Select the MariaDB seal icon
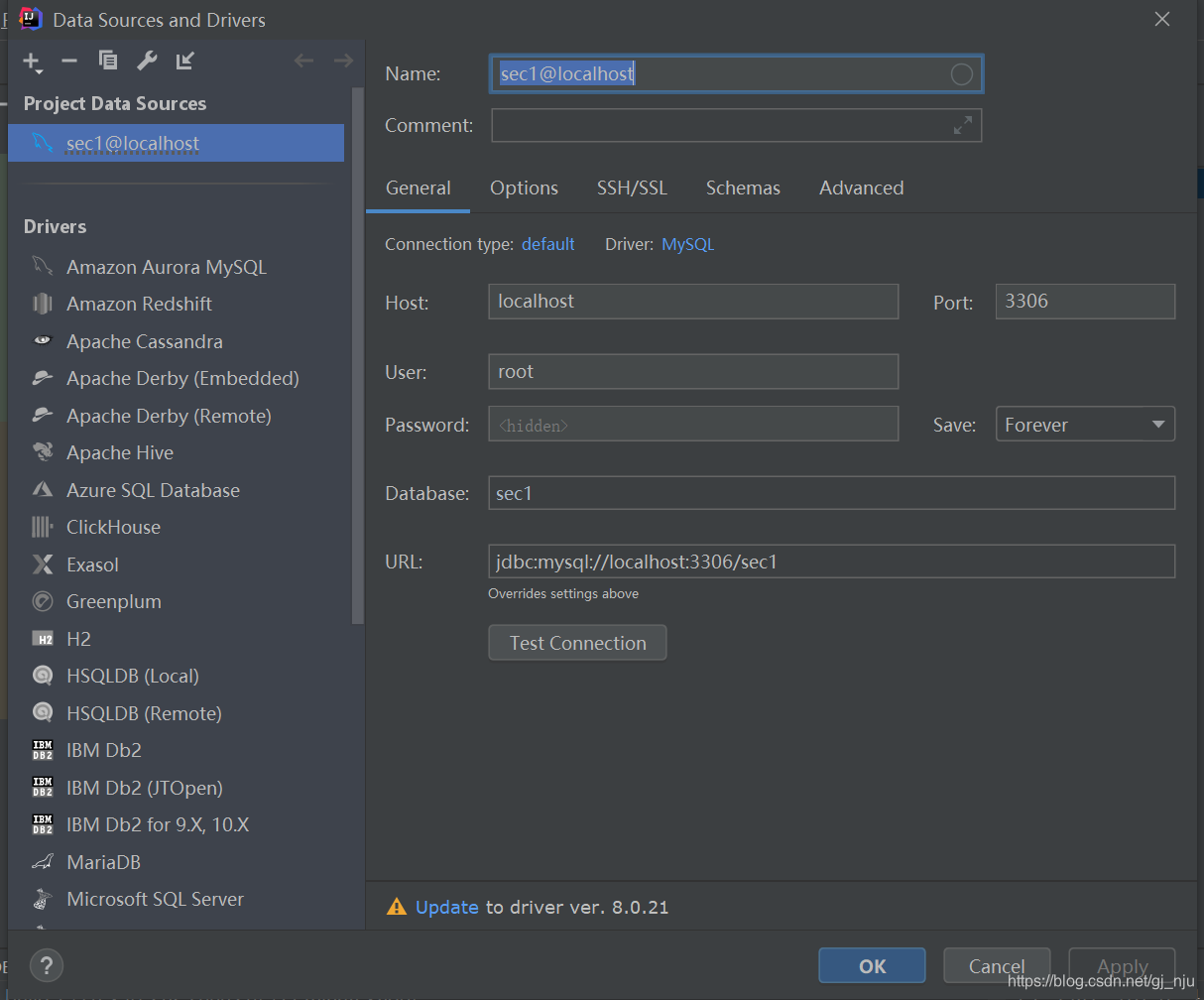Viewport: 1204px width, 1000px height. [42, 862]
